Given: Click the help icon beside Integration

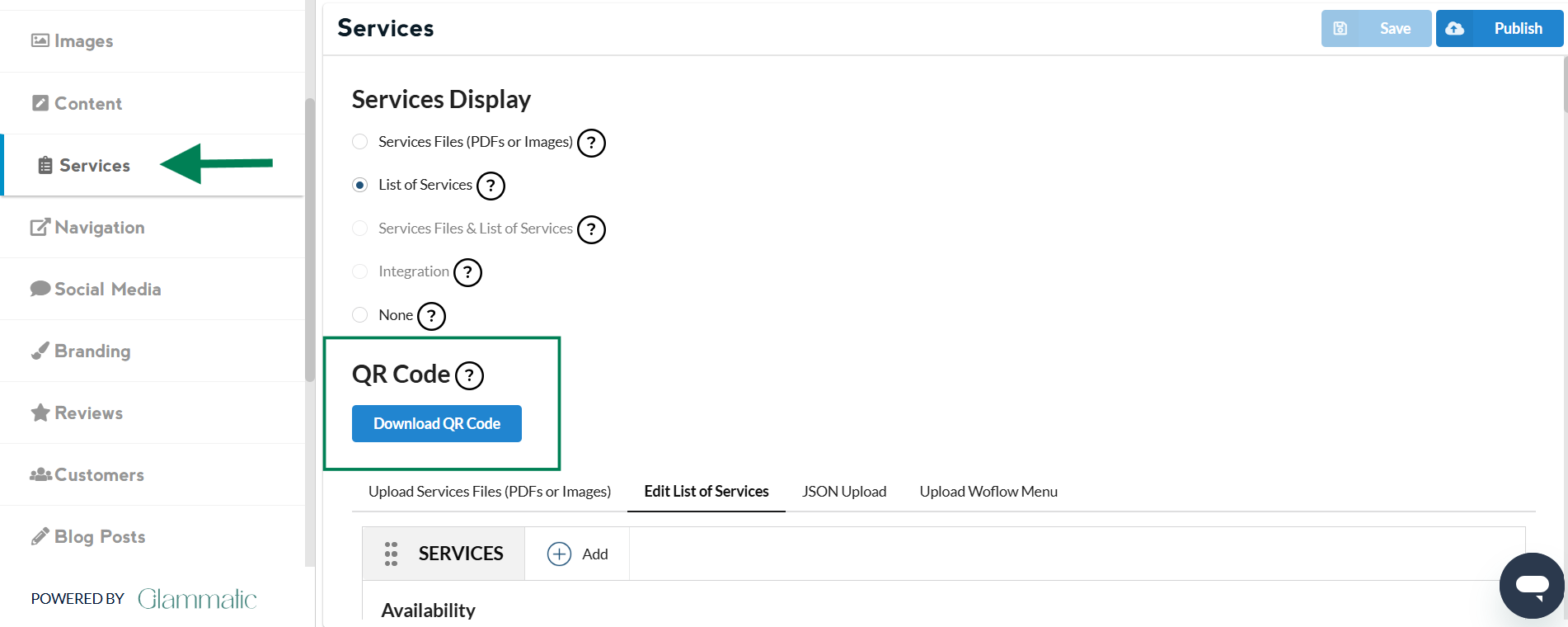Looking at the screenshot, I should [x=467, y=272].
